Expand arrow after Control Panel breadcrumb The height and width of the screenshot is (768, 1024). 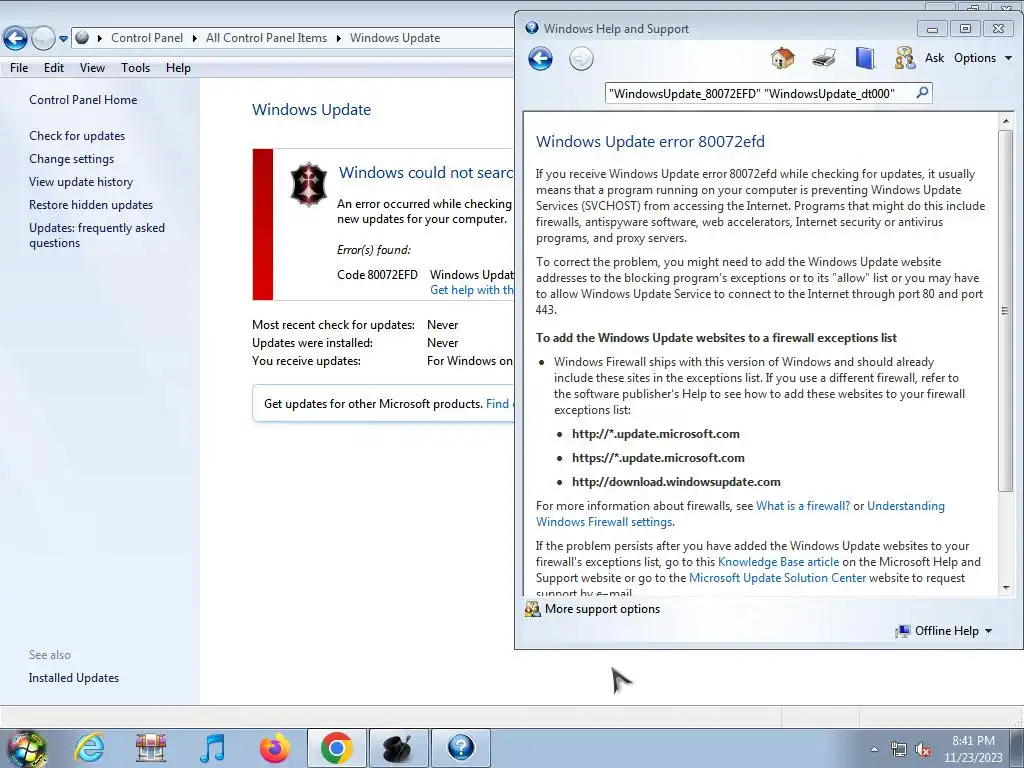click(x=194, y=39)
